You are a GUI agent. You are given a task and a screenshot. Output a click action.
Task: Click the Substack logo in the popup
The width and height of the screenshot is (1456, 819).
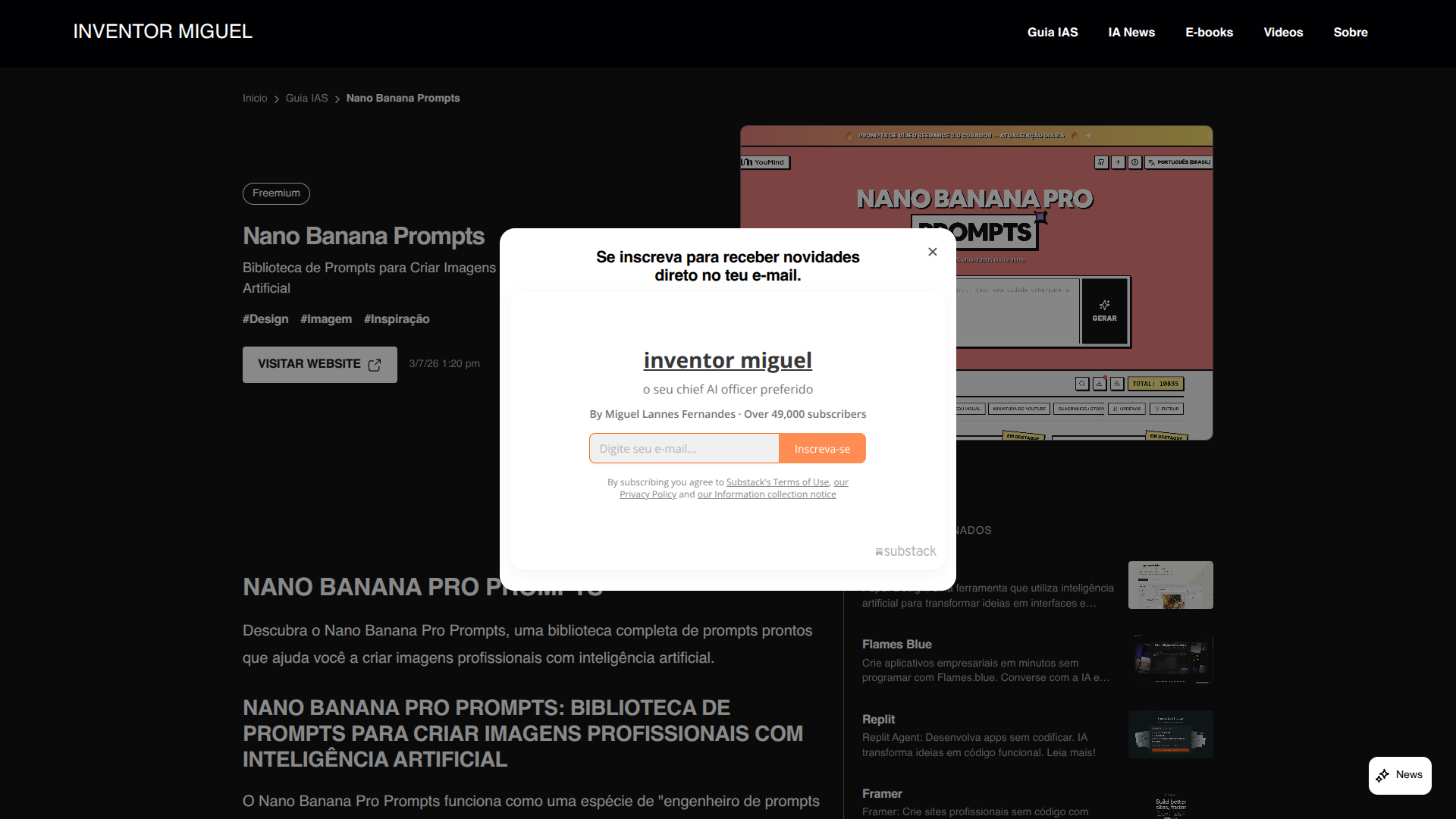(905, 551)
